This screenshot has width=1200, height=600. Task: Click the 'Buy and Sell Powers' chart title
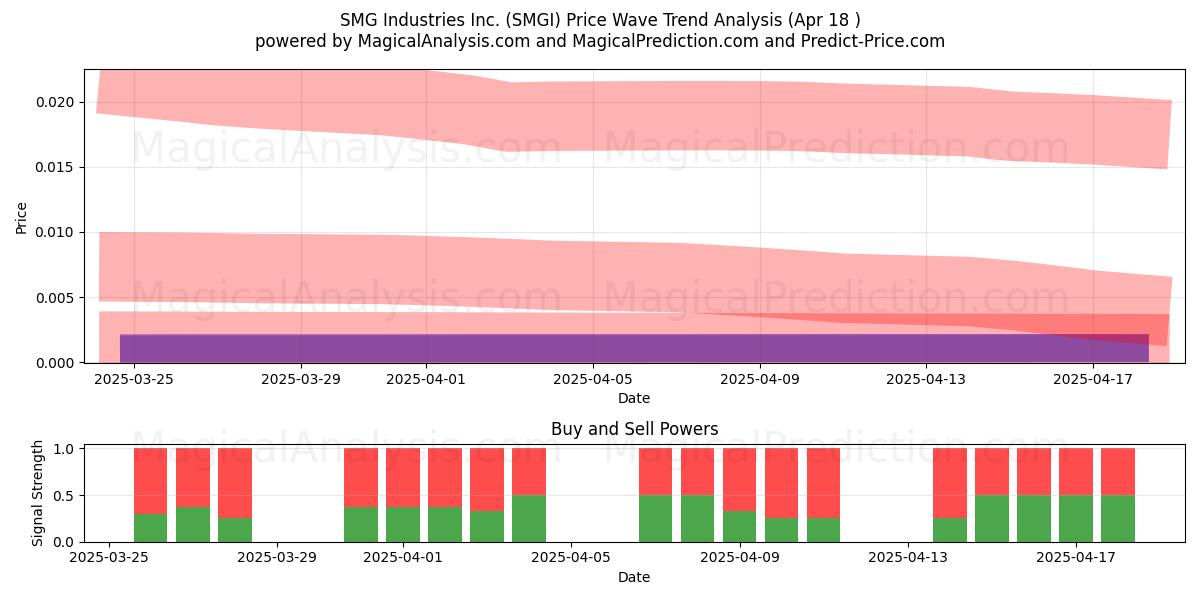(634, 429)
